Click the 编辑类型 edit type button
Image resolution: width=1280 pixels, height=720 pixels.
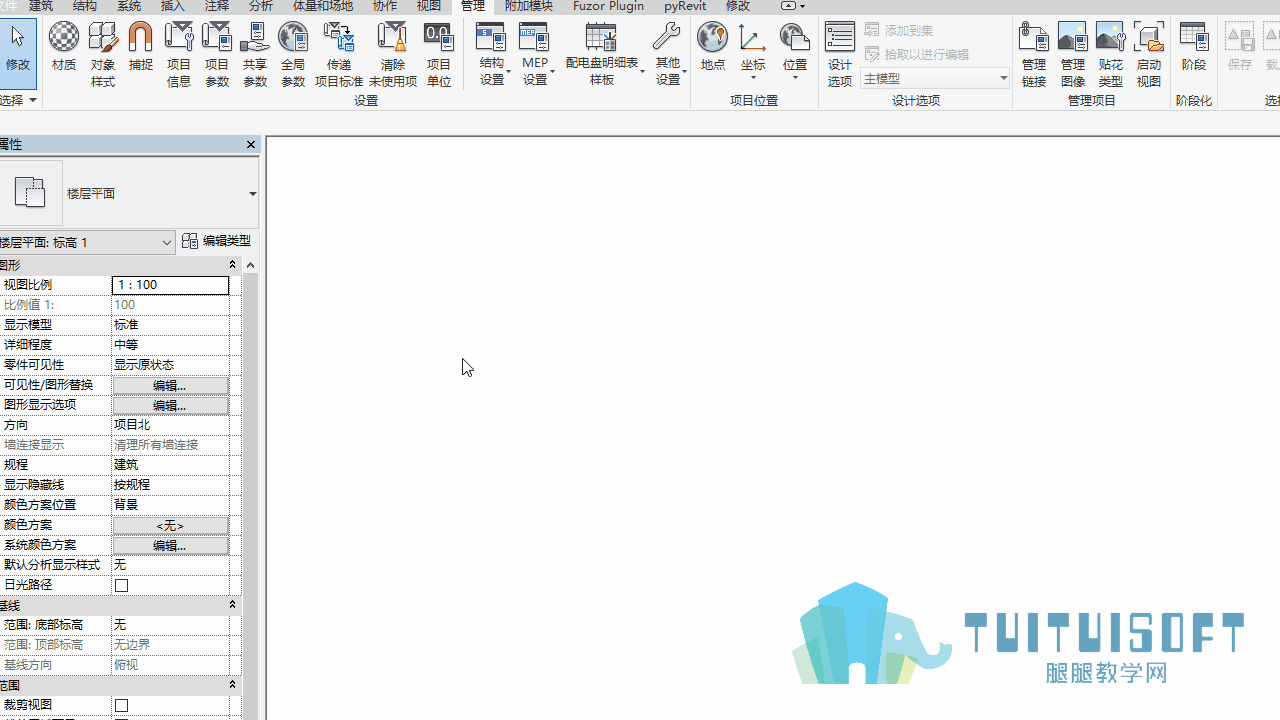pos(217,241)
